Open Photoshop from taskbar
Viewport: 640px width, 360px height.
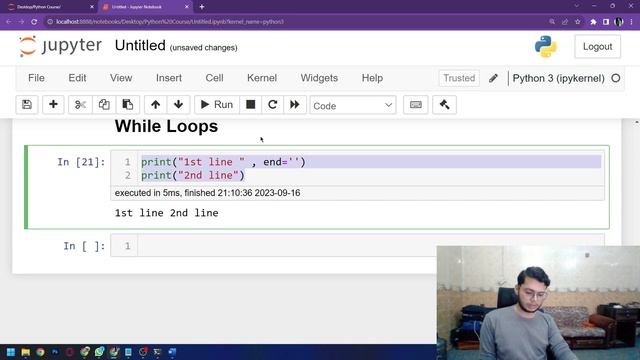pyautogui.click(x=55, y=352)
